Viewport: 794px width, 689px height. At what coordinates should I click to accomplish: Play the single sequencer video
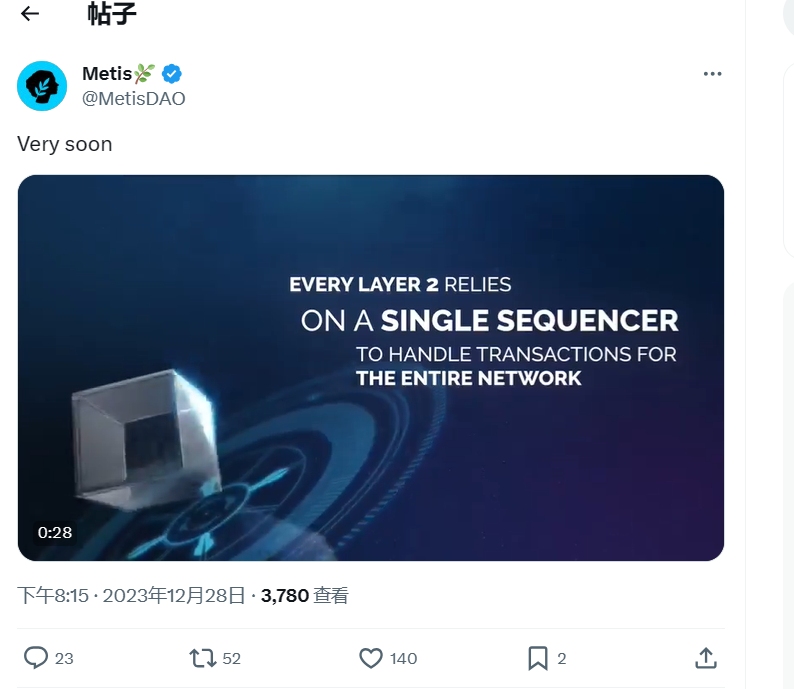tap(371, 367)
